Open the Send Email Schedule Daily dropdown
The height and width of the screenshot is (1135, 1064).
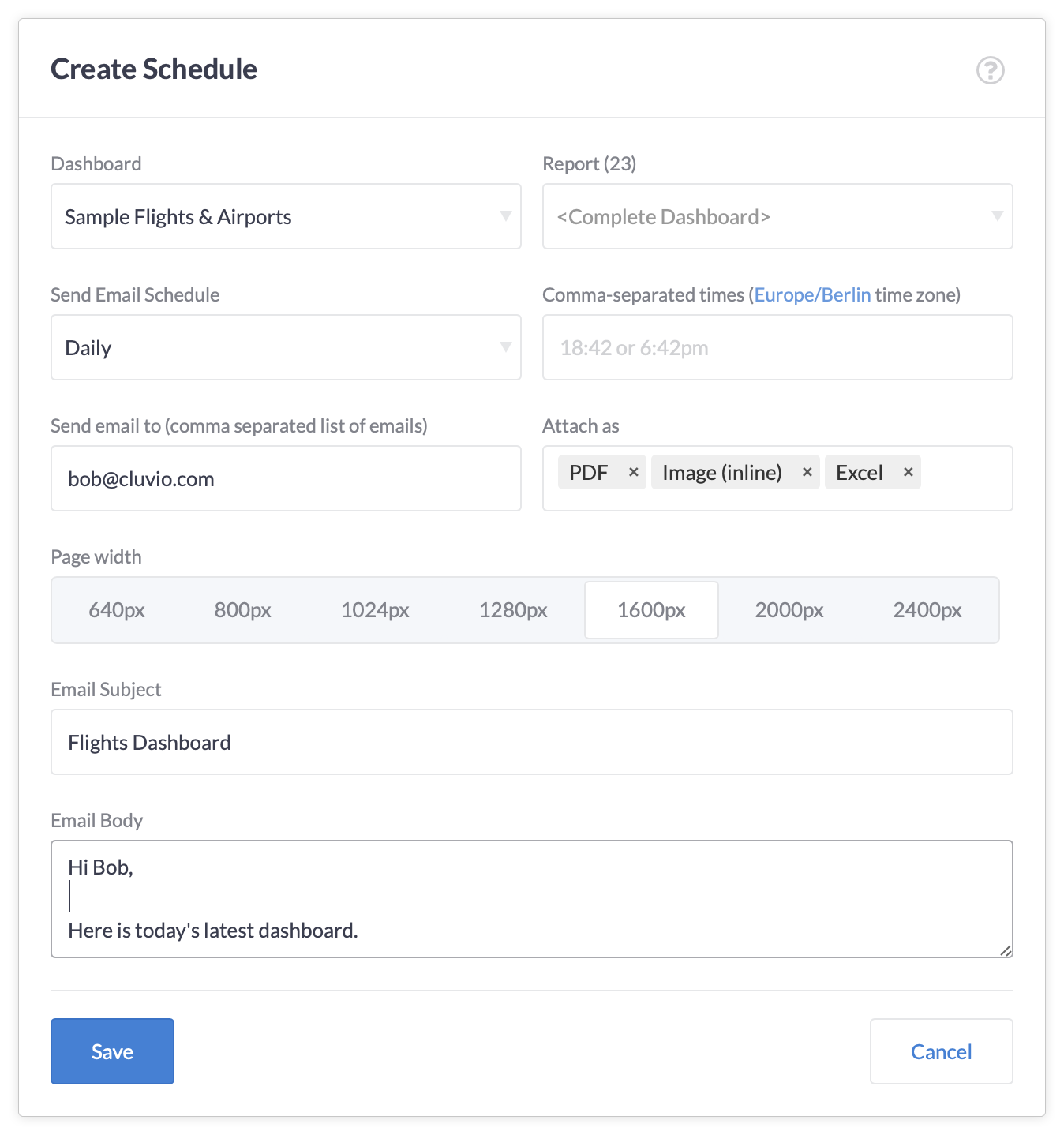286,347
